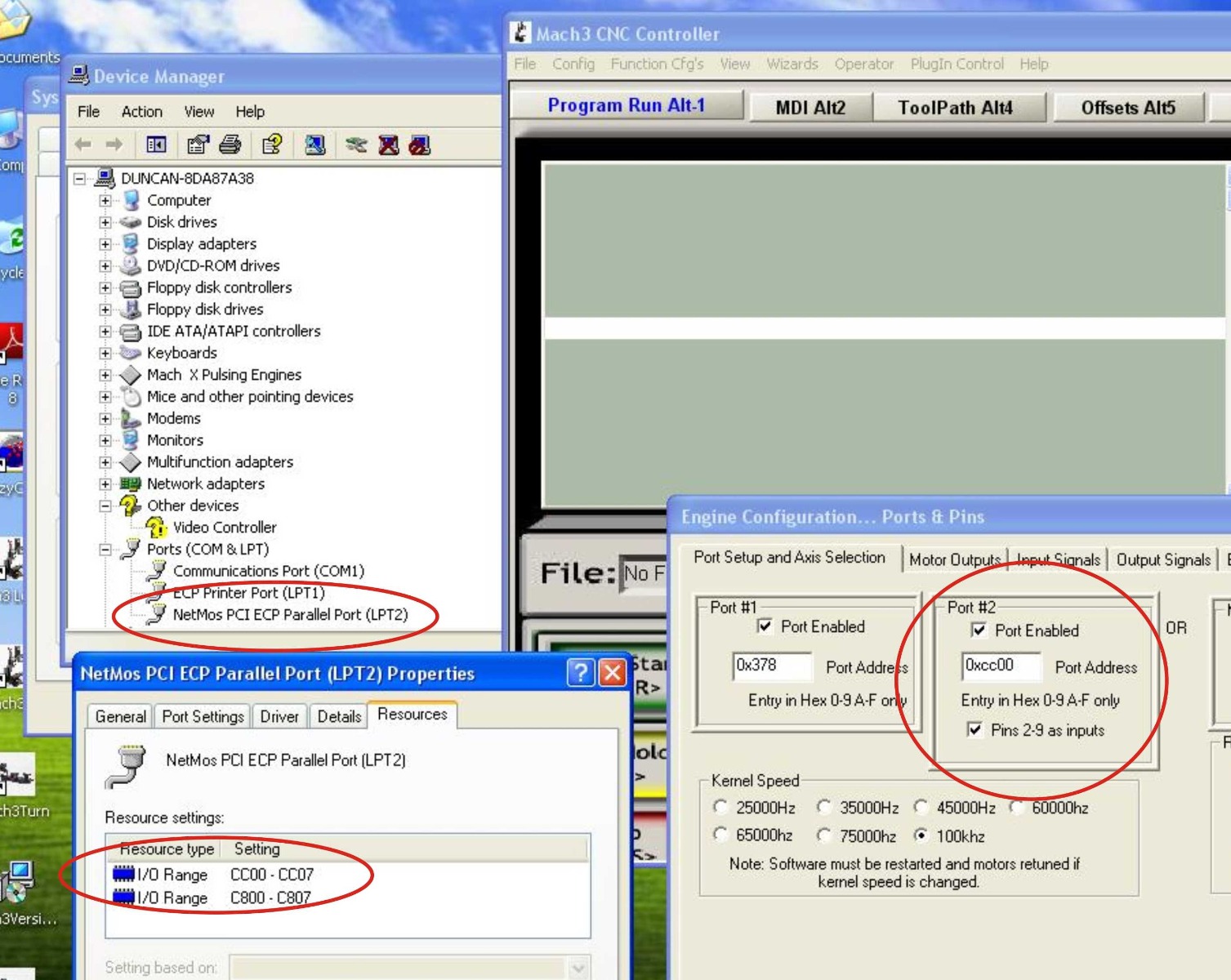
Task: Click the Offsets Alt5 screen button
Action: click(1127, 107)
